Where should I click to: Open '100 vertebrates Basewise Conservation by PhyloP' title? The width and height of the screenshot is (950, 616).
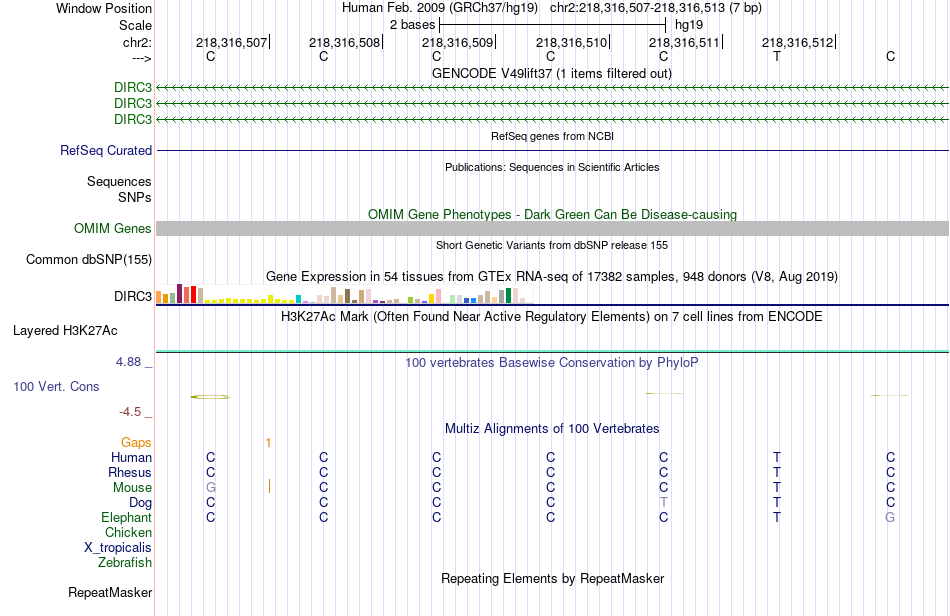pyautogui.click(x=552, y=363)
